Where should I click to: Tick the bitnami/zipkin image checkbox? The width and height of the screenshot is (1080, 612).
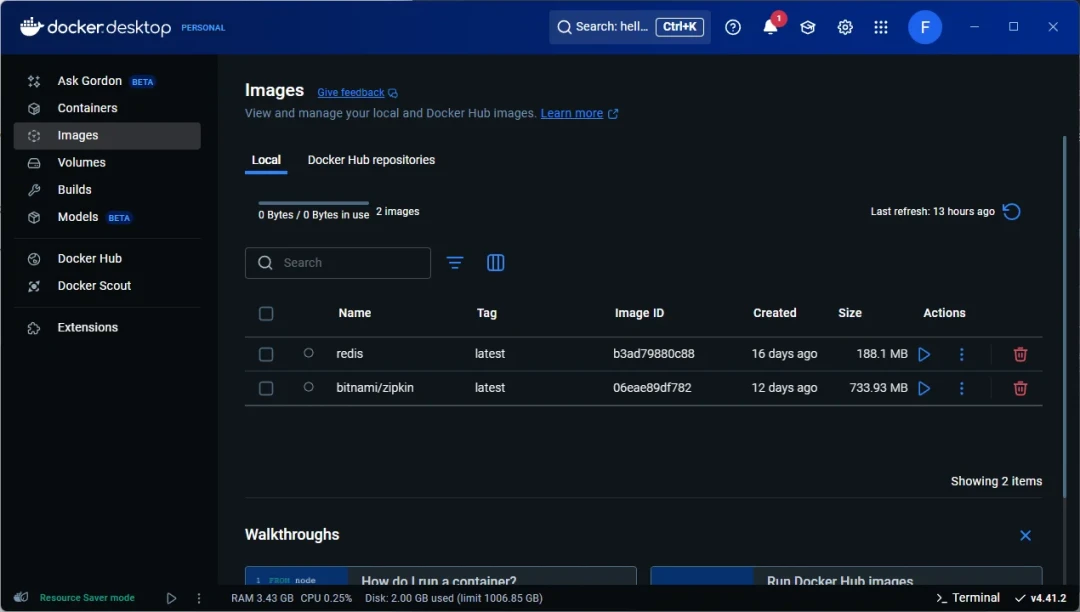(266, 388)
